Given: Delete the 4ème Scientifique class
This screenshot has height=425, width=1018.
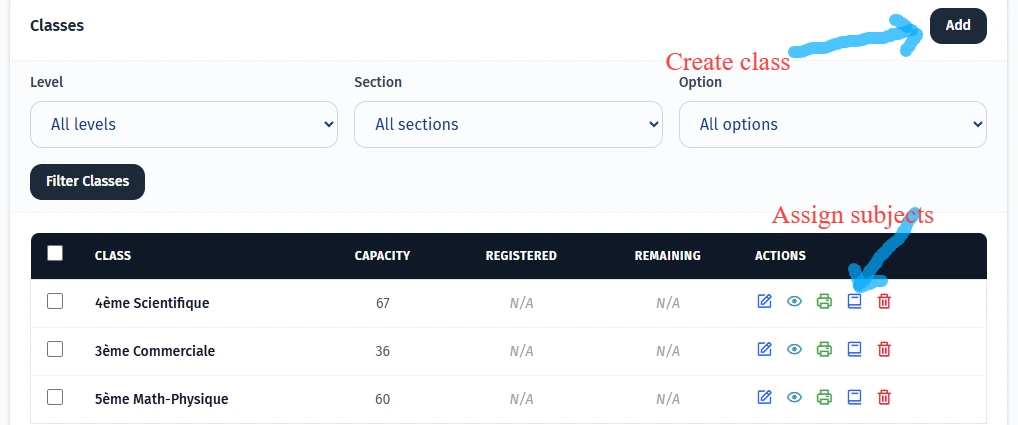Looking at the screenshot, I should (x=884, y=301).
